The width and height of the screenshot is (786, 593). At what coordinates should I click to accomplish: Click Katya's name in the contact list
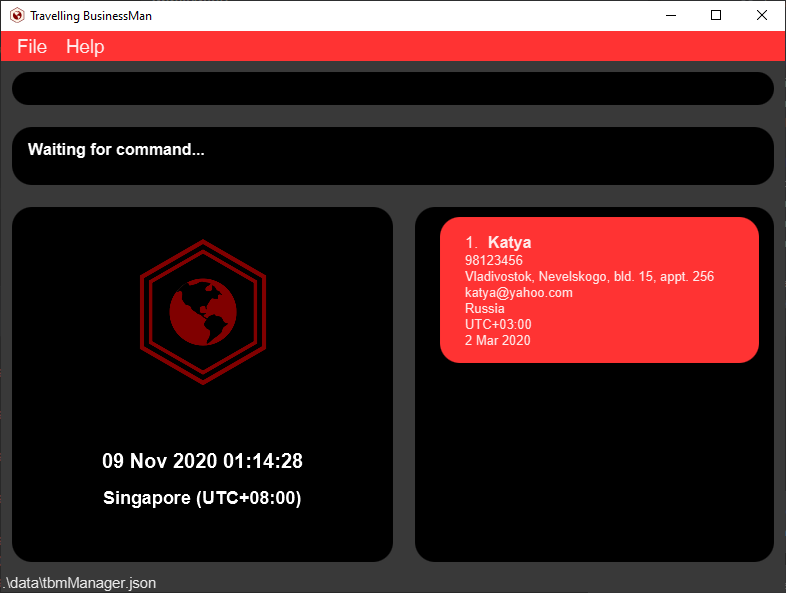pos(509,242)
